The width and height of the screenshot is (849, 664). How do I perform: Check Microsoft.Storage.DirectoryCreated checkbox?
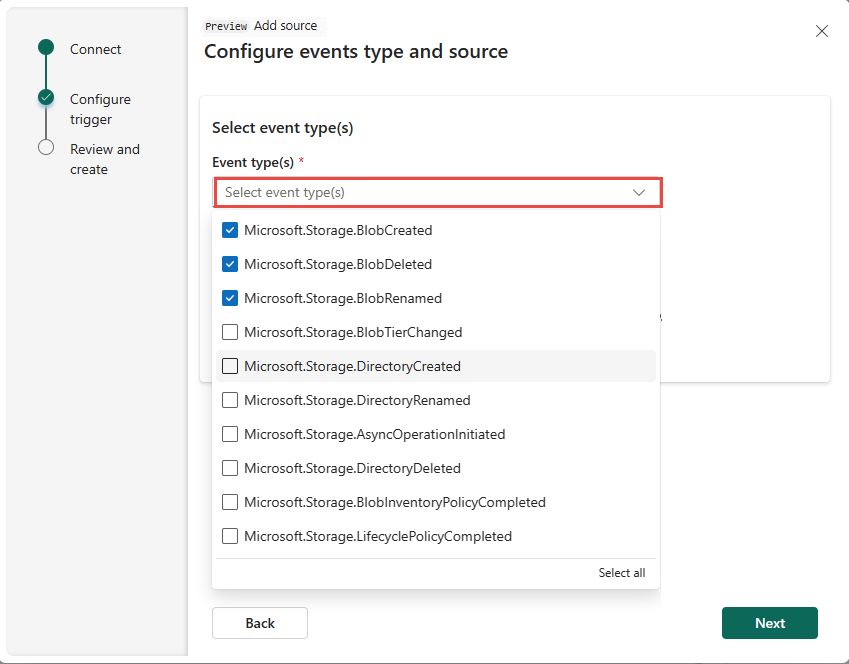click(x=230, y=366)
